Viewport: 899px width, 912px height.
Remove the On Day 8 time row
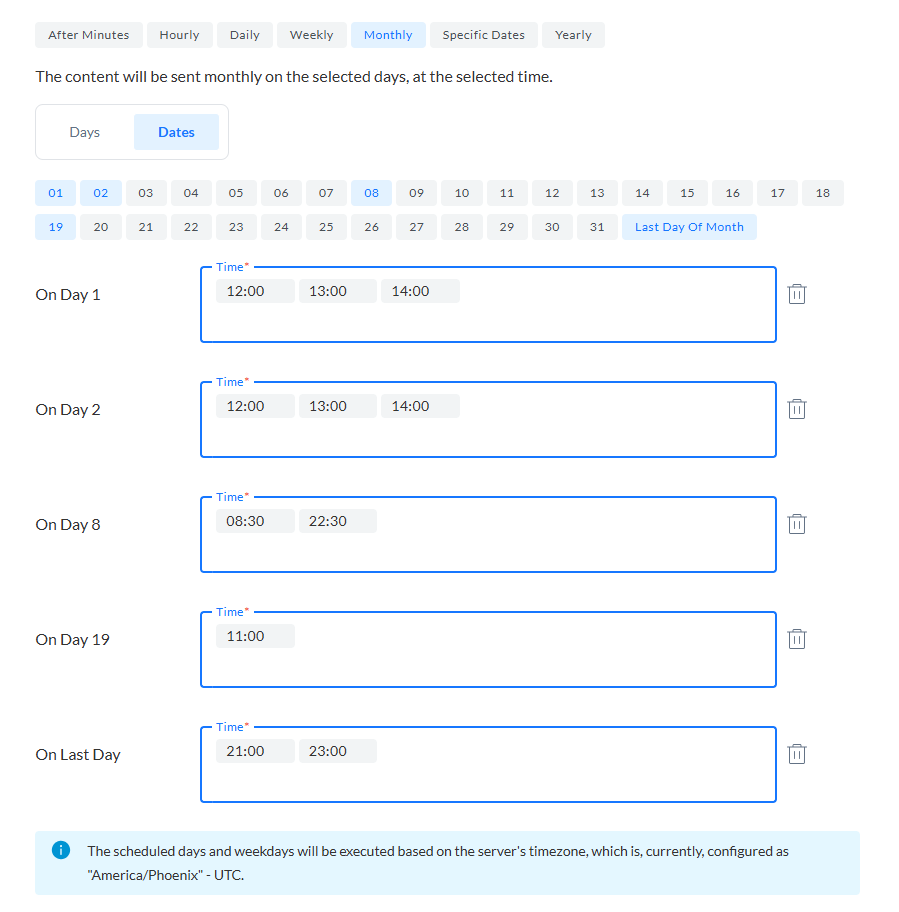click(x=797, y=524)
